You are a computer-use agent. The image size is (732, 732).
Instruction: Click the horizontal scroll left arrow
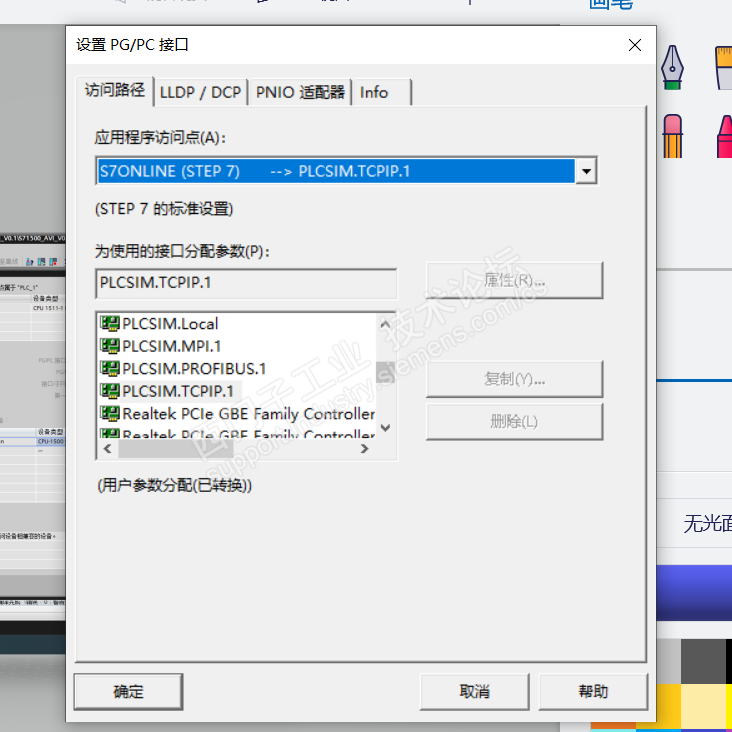[107, 449]
